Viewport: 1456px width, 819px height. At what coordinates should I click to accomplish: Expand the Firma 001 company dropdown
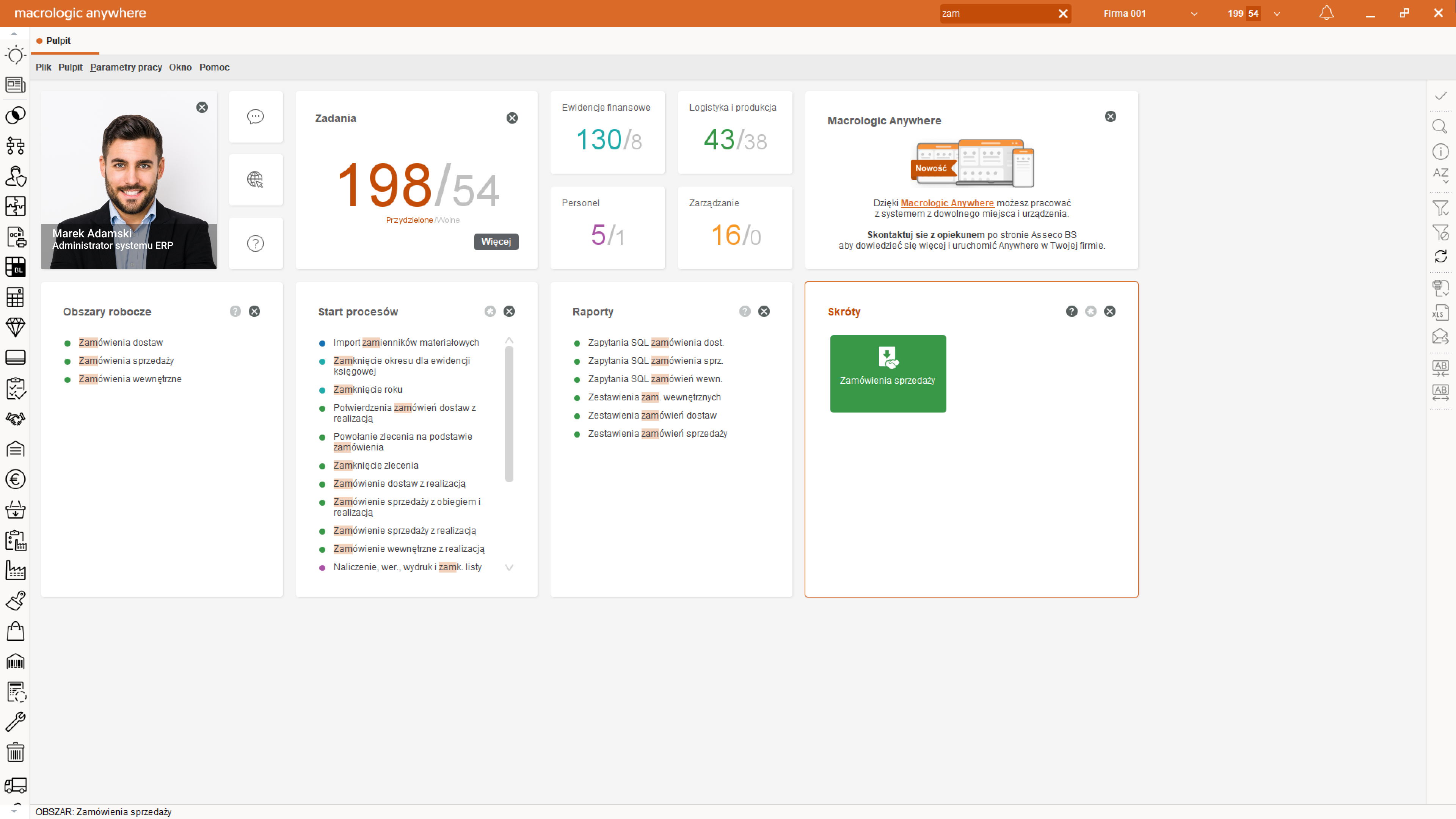pyautogui.click(x=1194, y=14)
